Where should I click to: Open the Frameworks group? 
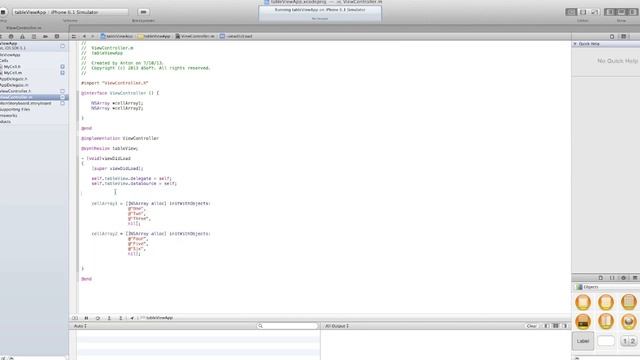pos(8,116)
